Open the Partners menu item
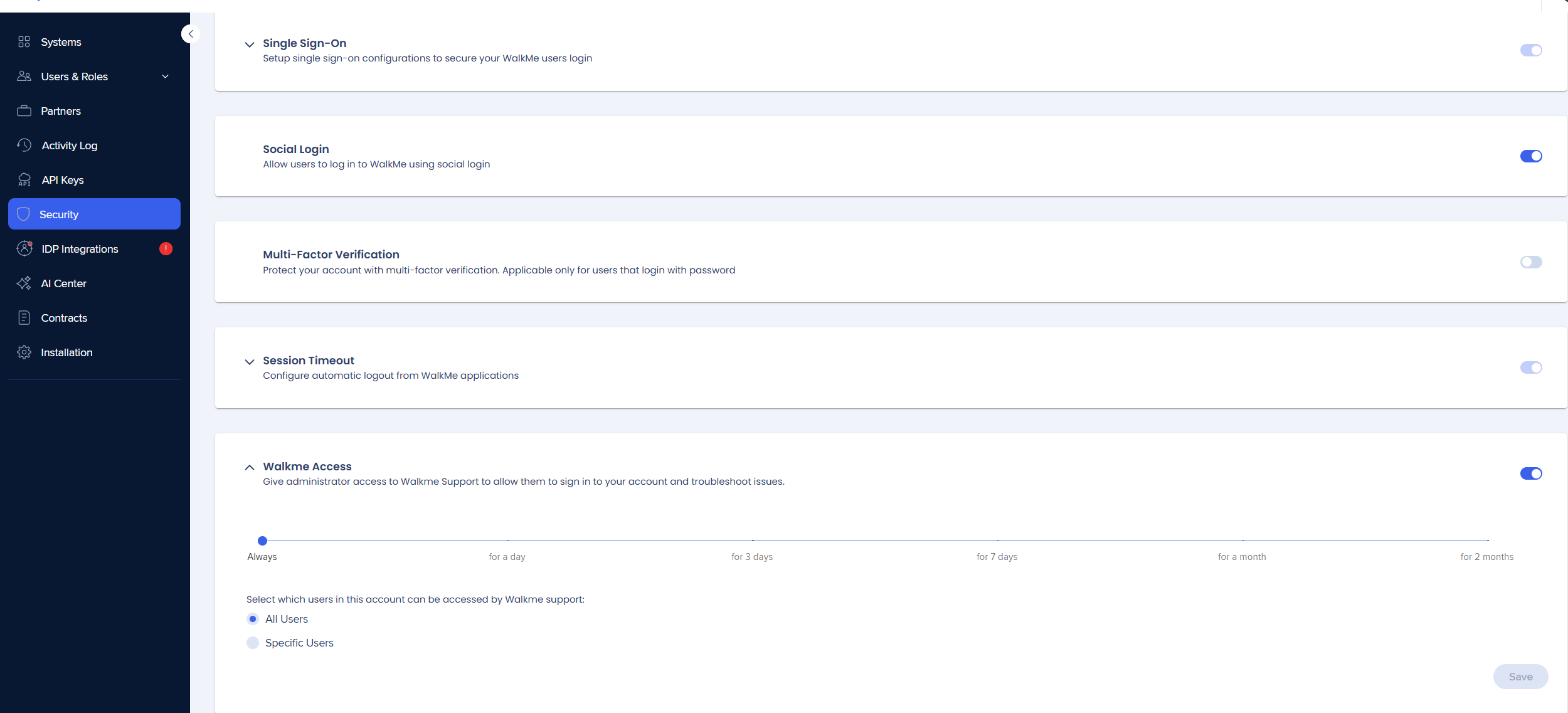 [94, 111]
